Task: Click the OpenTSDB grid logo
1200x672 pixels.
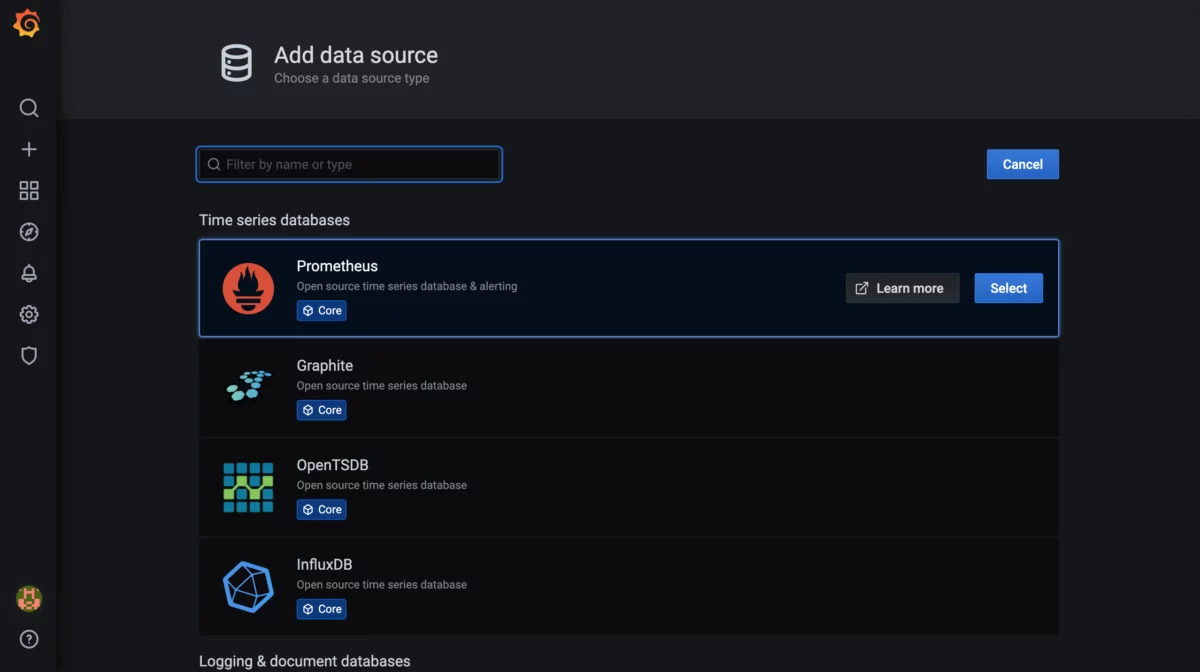Action: [x=248, y=487]
